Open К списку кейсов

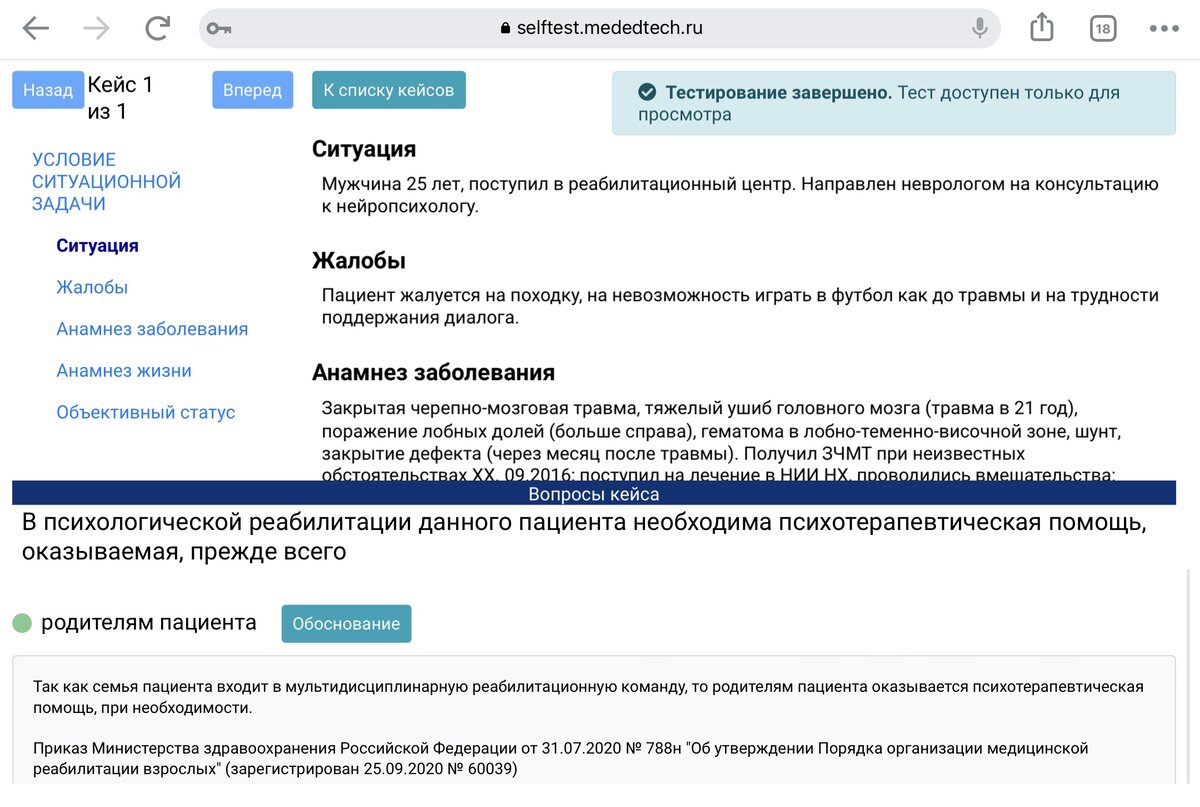tap(389, 90)
